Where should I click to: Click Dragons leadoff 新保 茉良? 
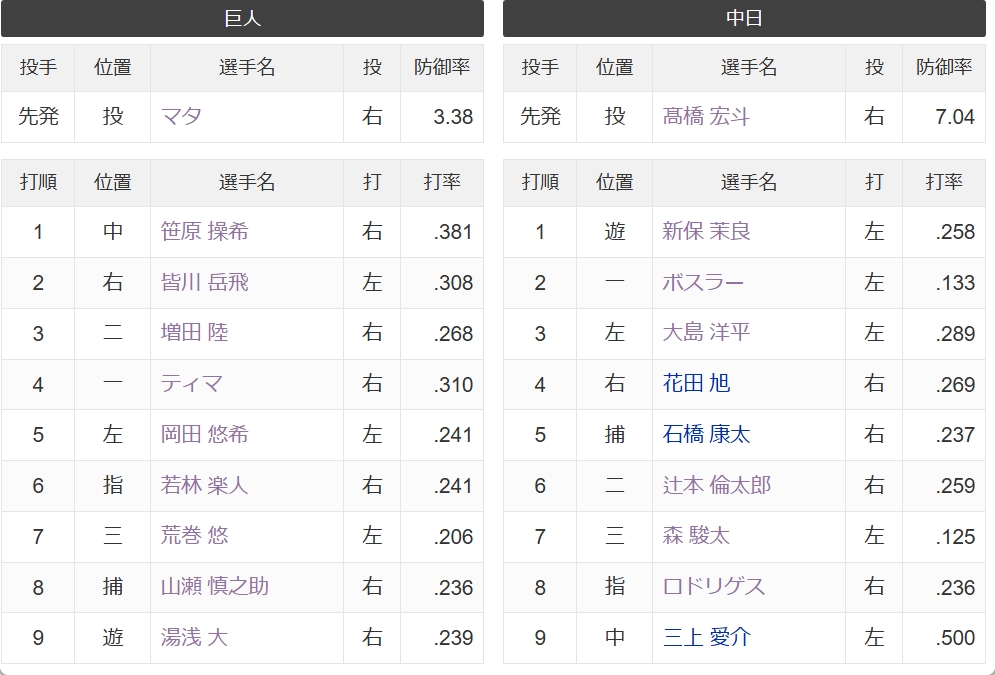pyautogui.click(x=706, y=232)
